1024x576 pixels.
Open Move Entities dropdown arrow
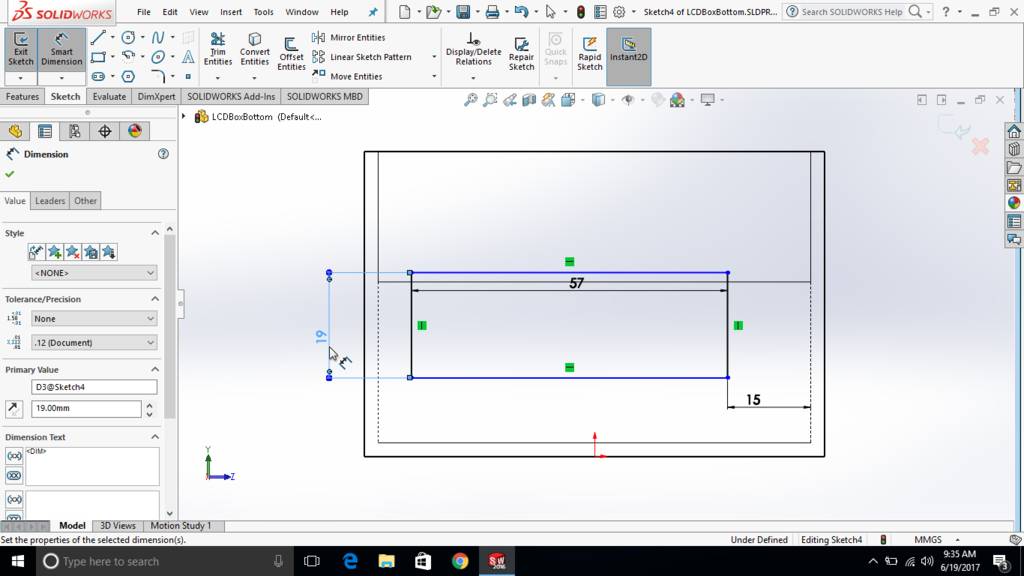(x=434, y=76)
